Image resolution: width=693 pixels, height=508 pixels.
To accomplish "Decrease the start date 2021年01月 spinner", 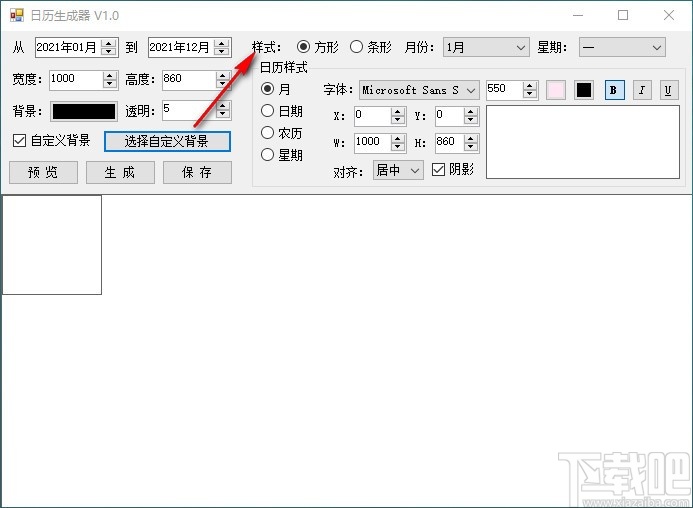I will [109, 51].
